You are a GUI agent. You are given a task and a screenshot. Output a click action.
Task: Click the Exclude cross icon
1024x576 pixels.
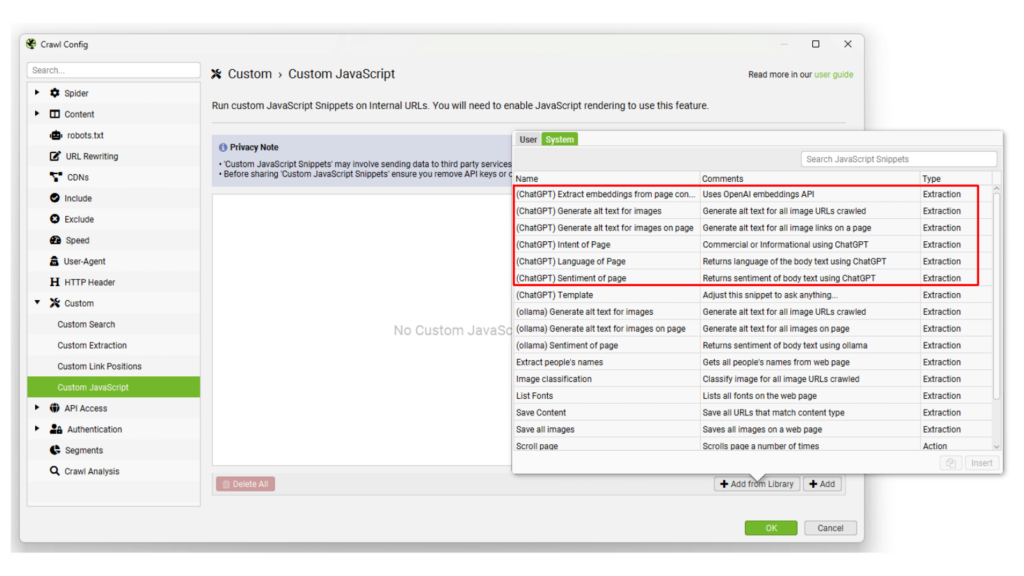(55, 219)
